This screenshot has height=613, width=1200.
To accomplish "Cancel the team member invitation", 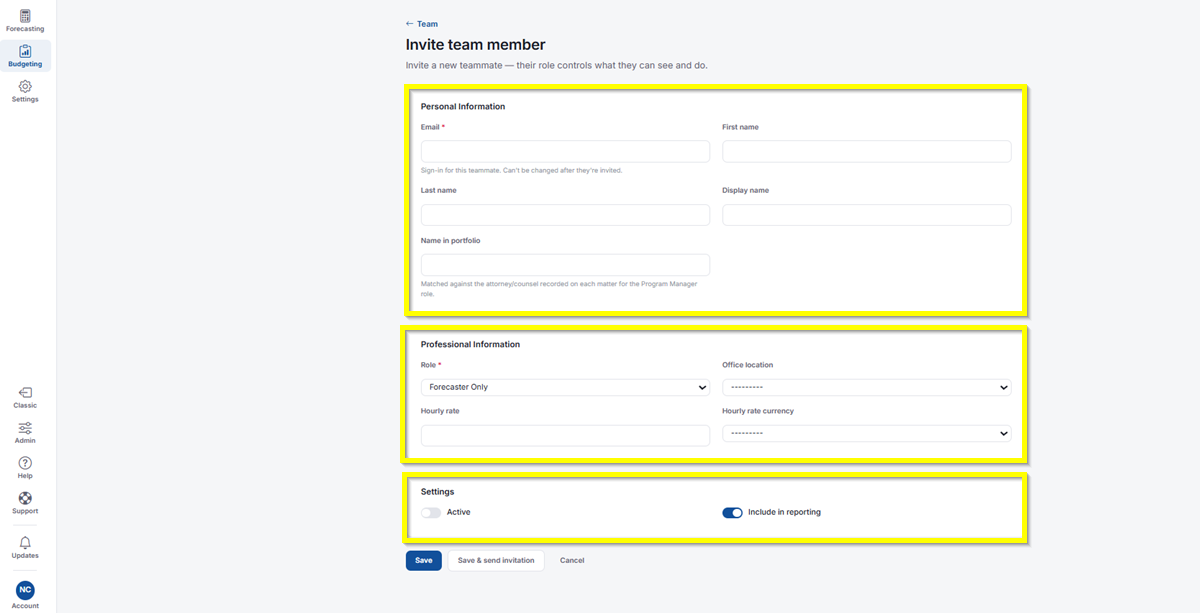I will [x=572, y=560].
